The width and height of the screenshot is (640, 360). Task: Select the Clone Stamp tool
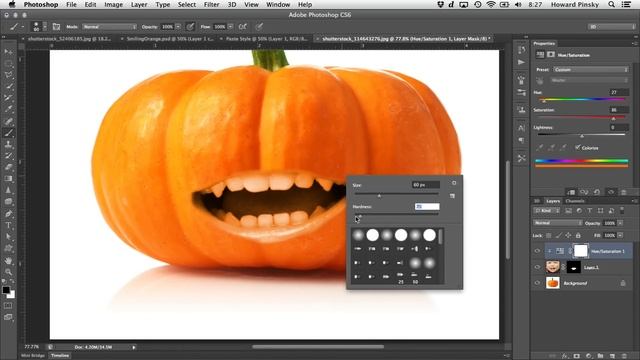point(9,144)
